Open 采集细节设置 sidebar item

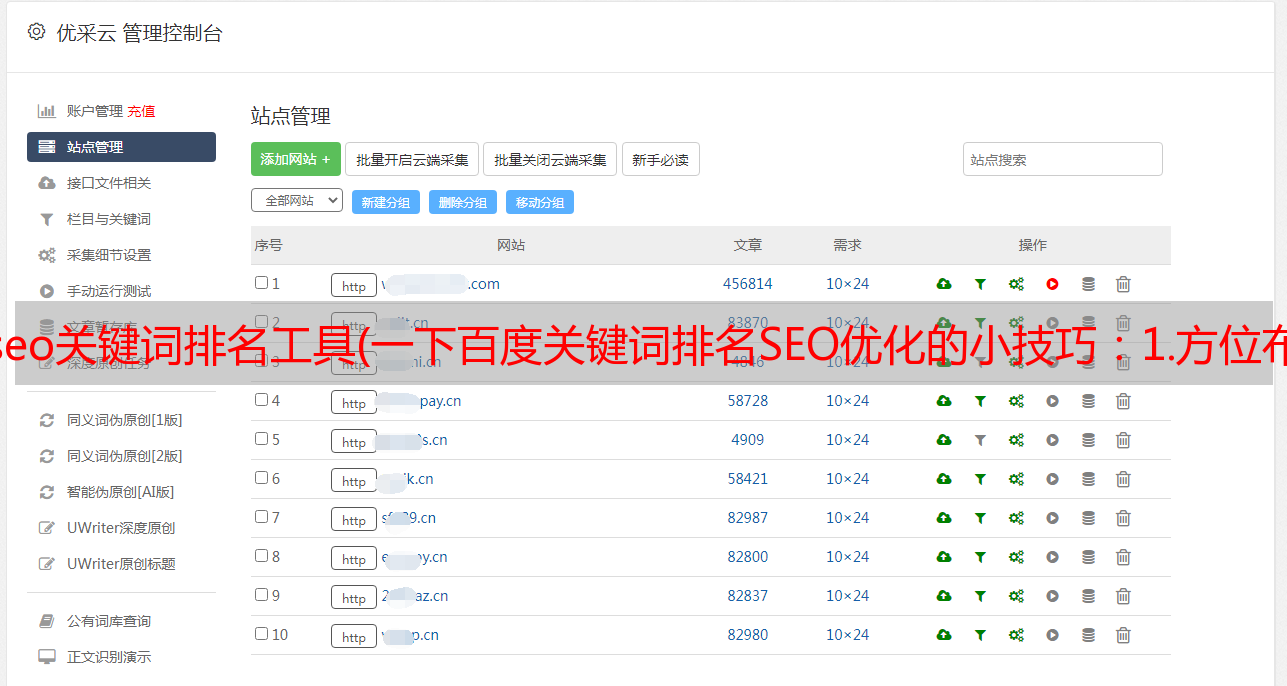[109, 255]
